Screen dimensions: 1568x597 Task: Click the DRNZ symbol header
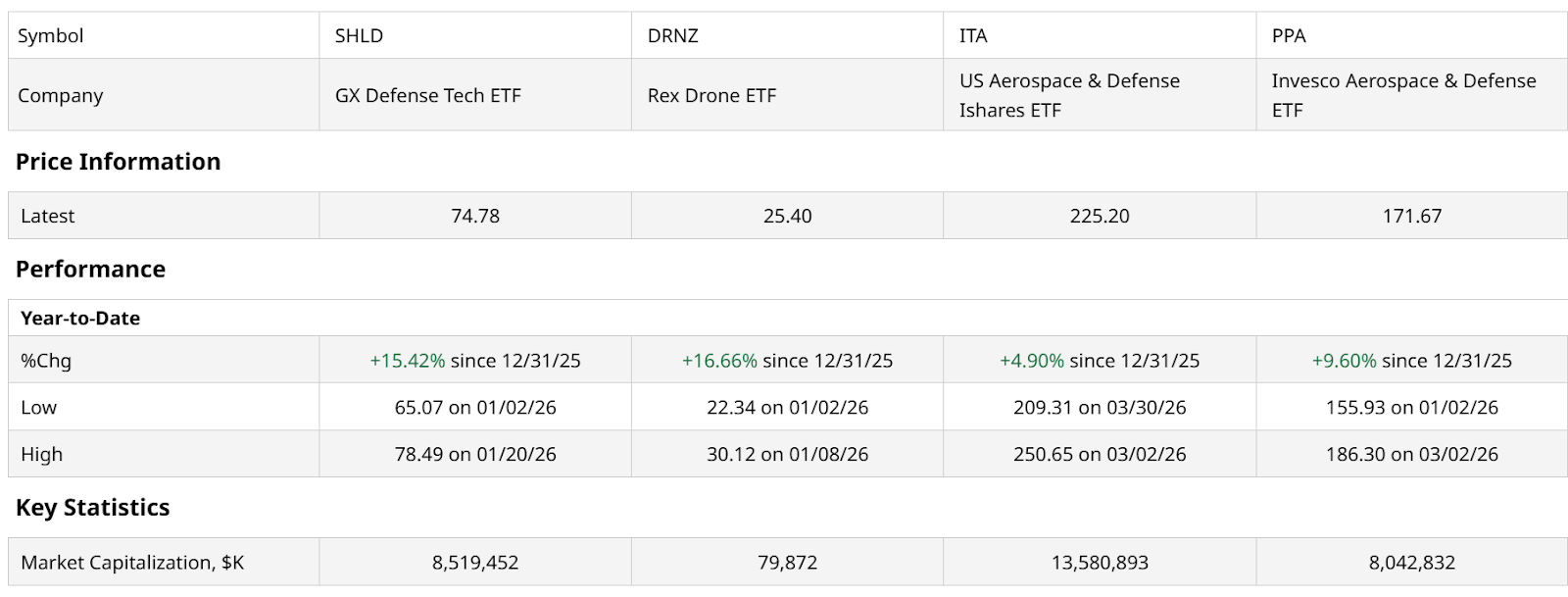(x=672, y=36)
